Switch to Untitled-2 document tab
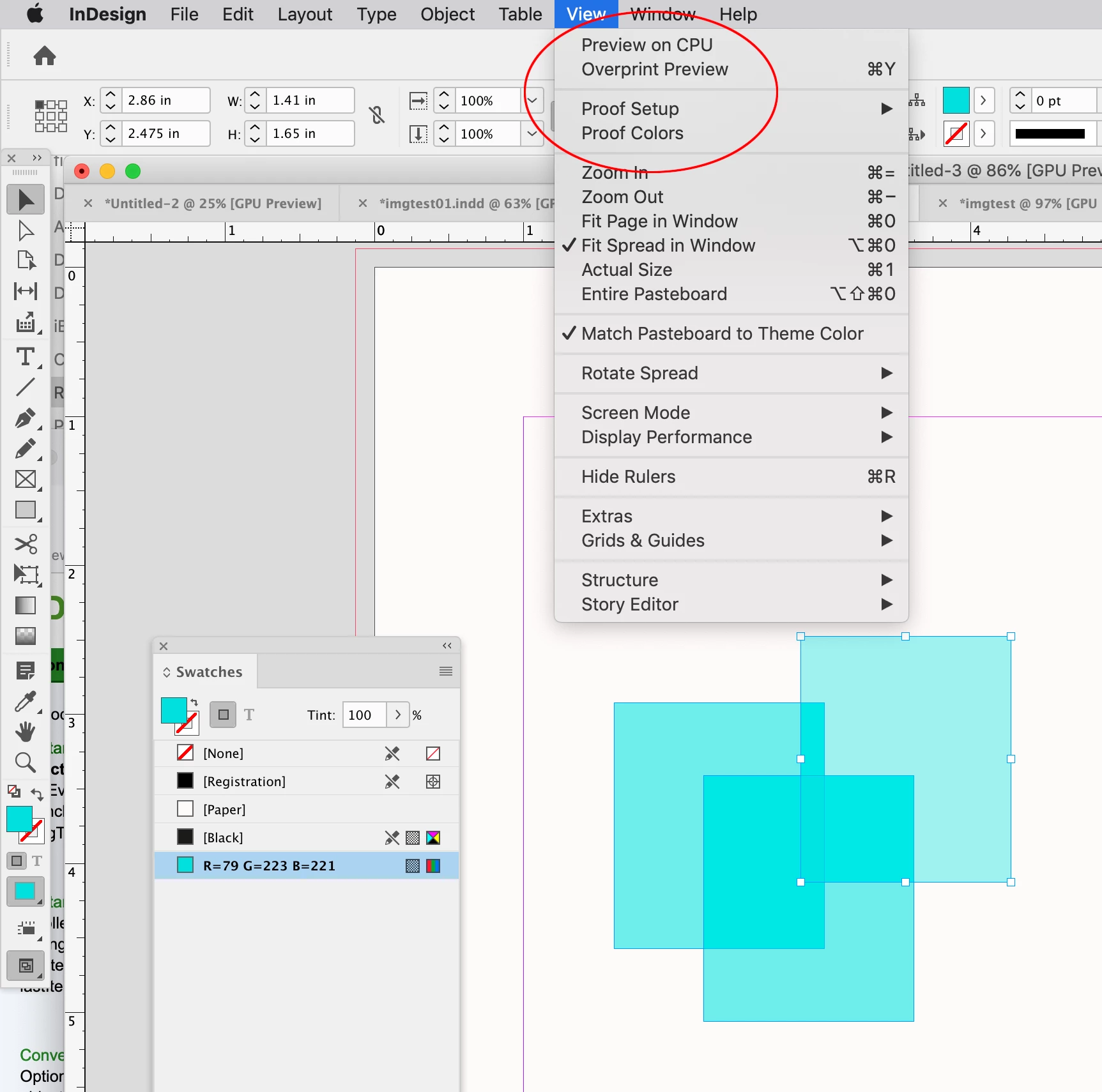Screen dimensions: 1102x1092 tap(213, 204)
